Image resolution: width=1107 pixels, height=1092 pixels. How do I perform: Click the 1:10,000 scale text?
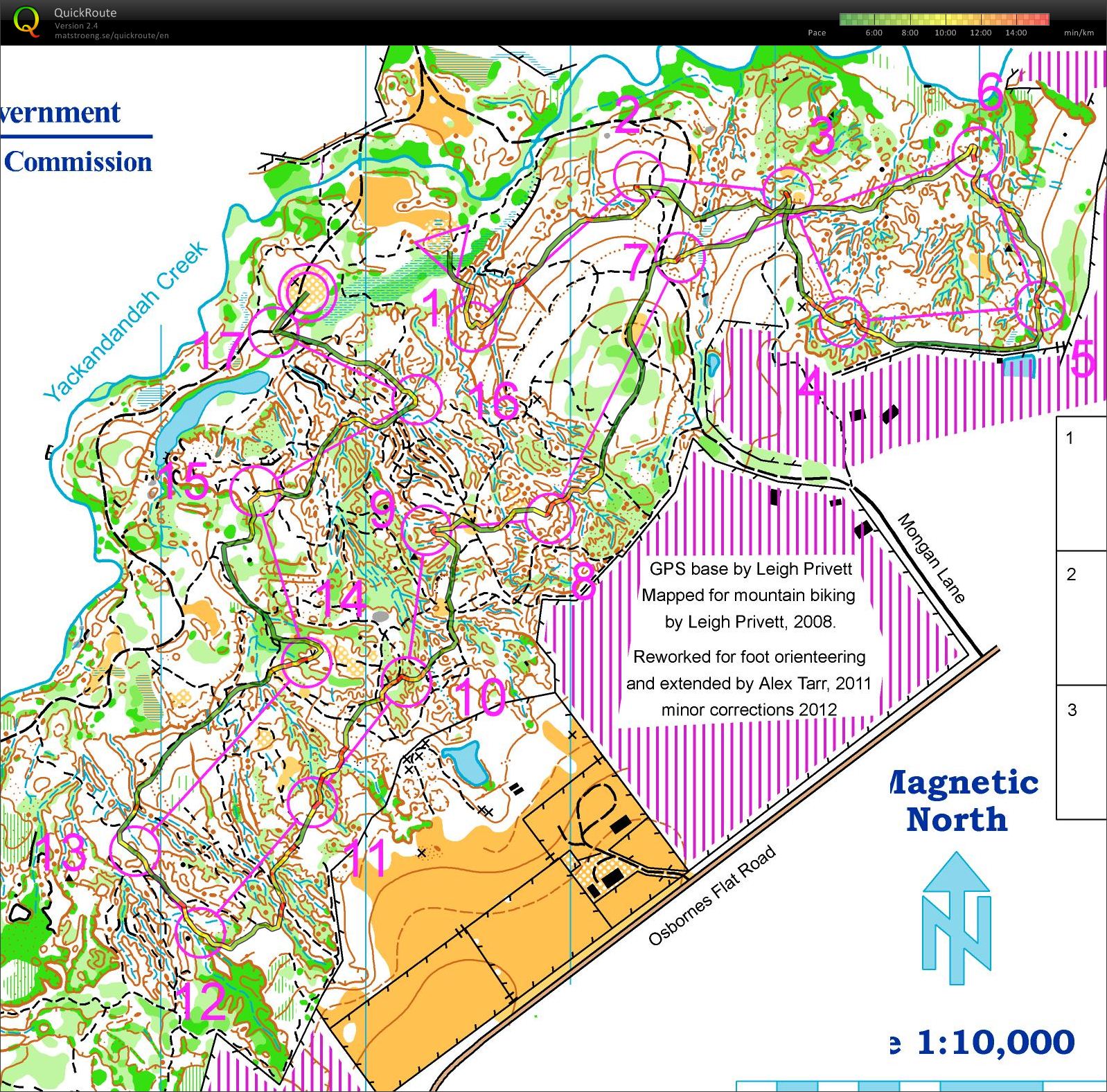click(x=995, y=1042)
